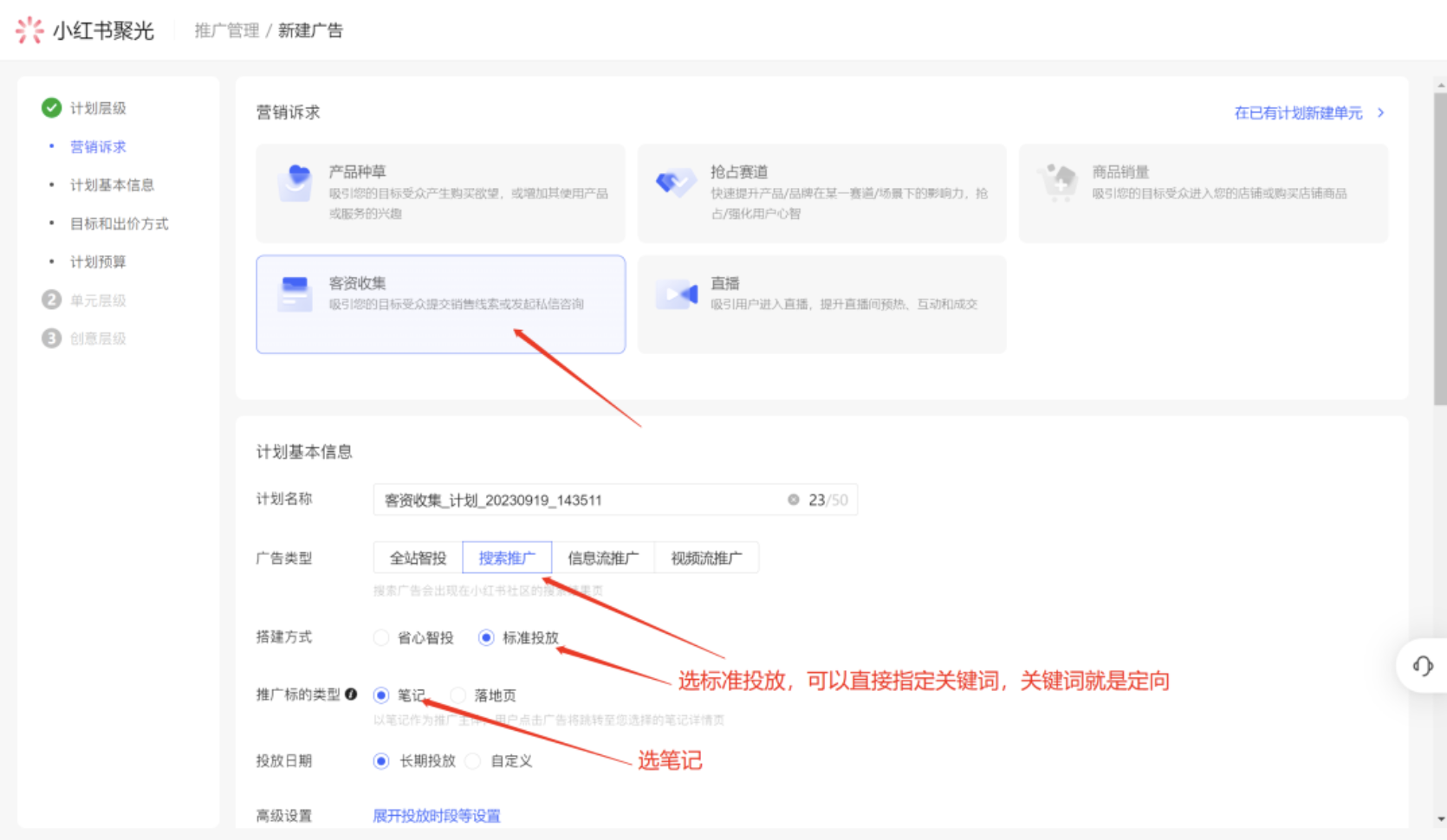The width and height of the screenshot is (1447, 840).
Task: Select the 抢占赛道 marketing goal card
Action: click(x=822, y=193)
